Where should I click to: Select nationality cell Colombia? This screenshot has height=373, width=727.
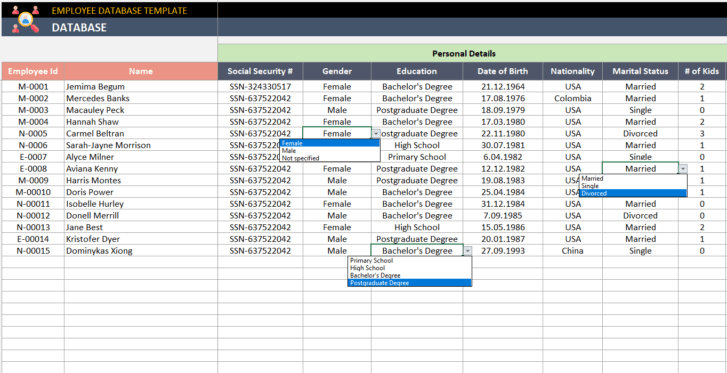573,98
